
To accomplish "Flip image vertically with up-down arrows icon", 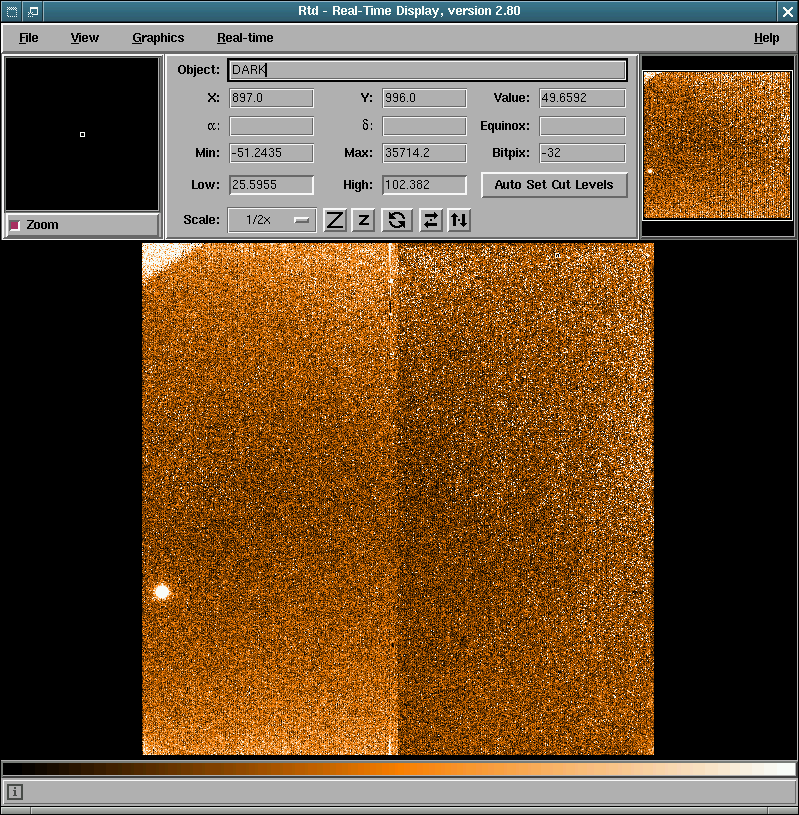I will click(459, 220).
